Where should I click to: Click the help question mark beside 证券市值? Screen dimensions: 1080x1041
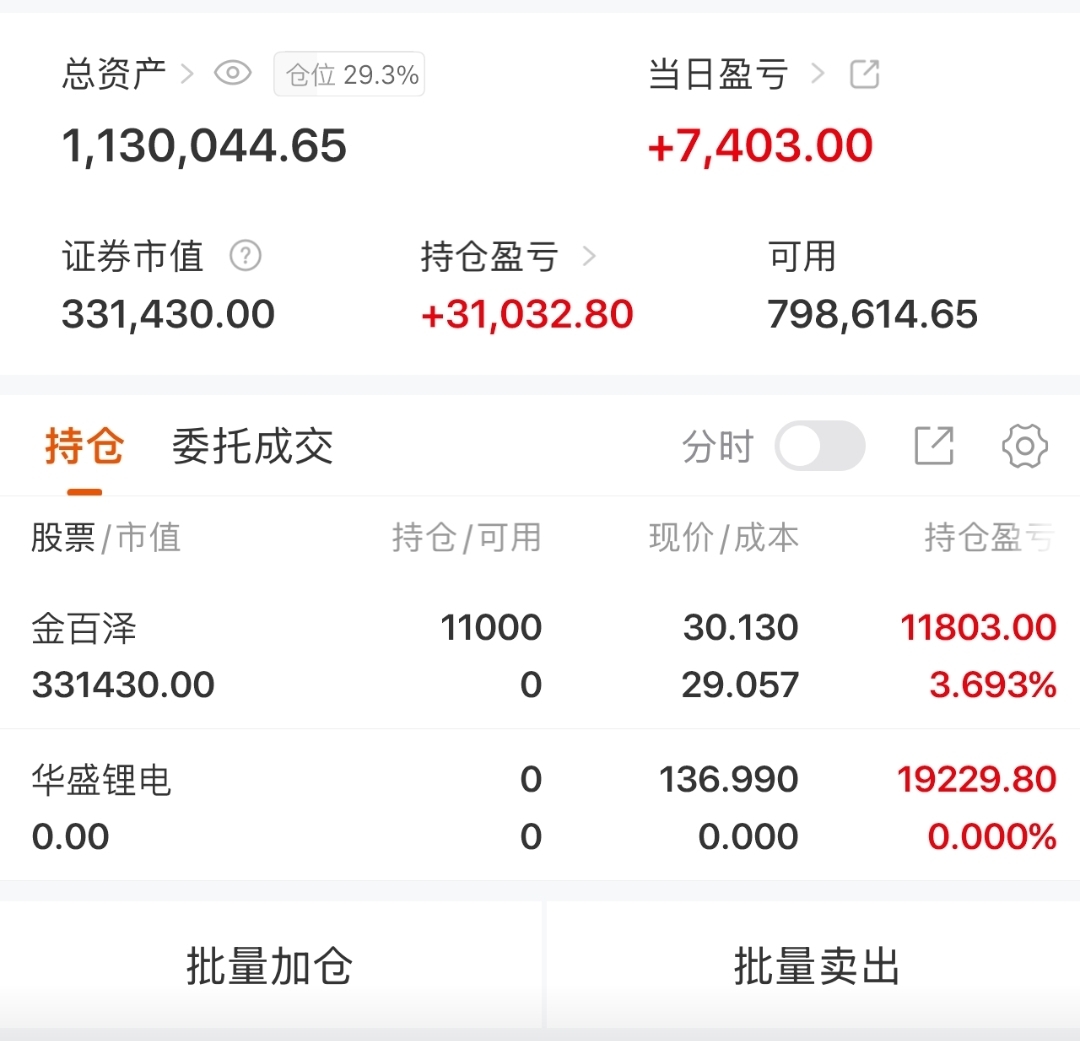245,257
